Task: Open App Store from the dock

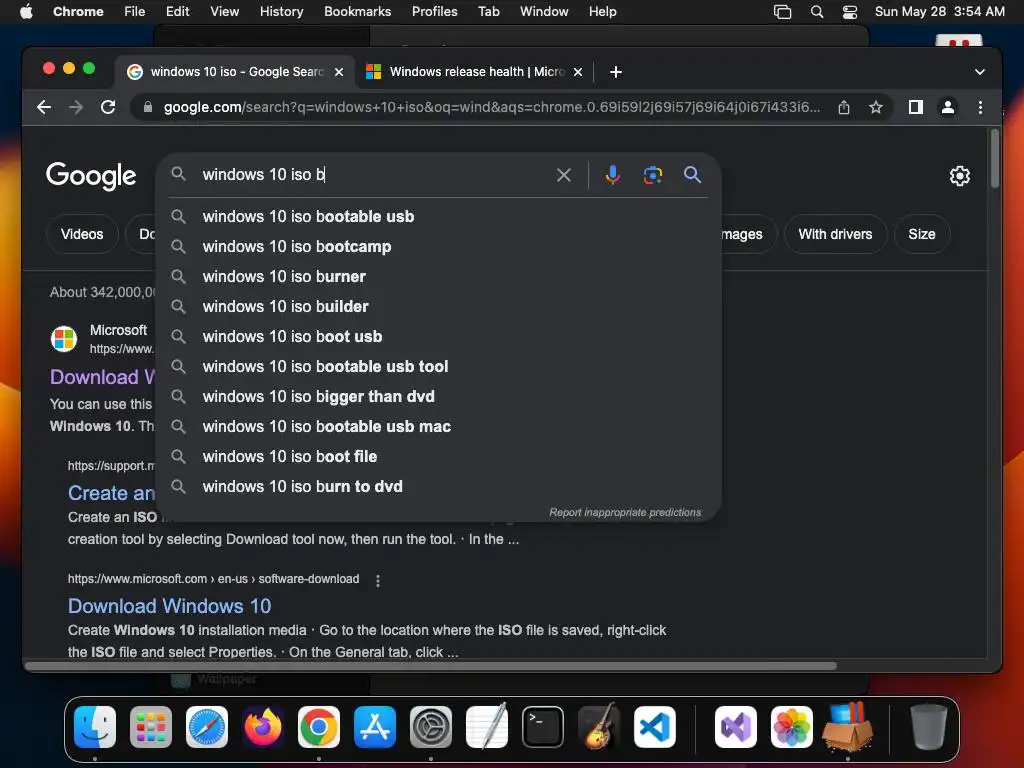Action: tap(375, 726)
